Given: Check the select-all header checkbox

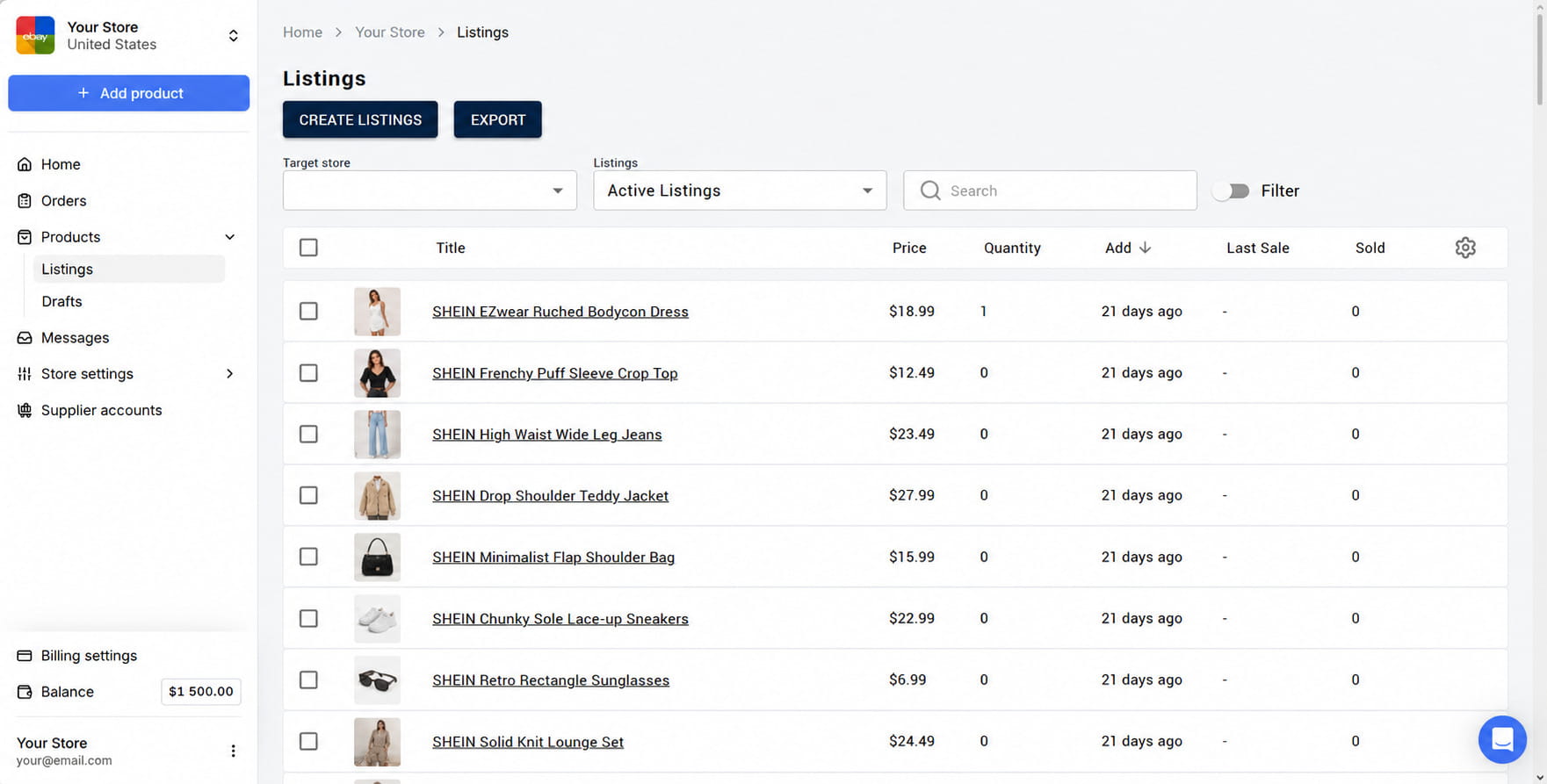Looking at the screenshot, I should [308, 248].
